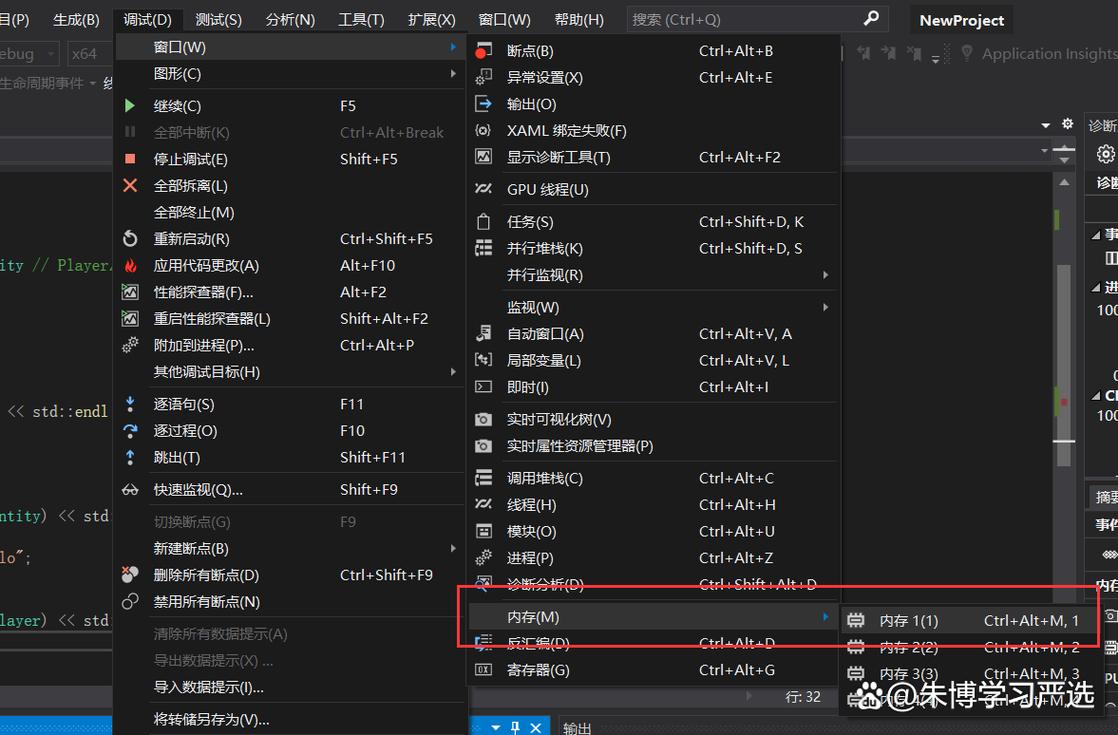This screenshot has height=735, width=1118.
Task: Click the red Stop Debugging (停止调试) icon
Action: [130, 159]
